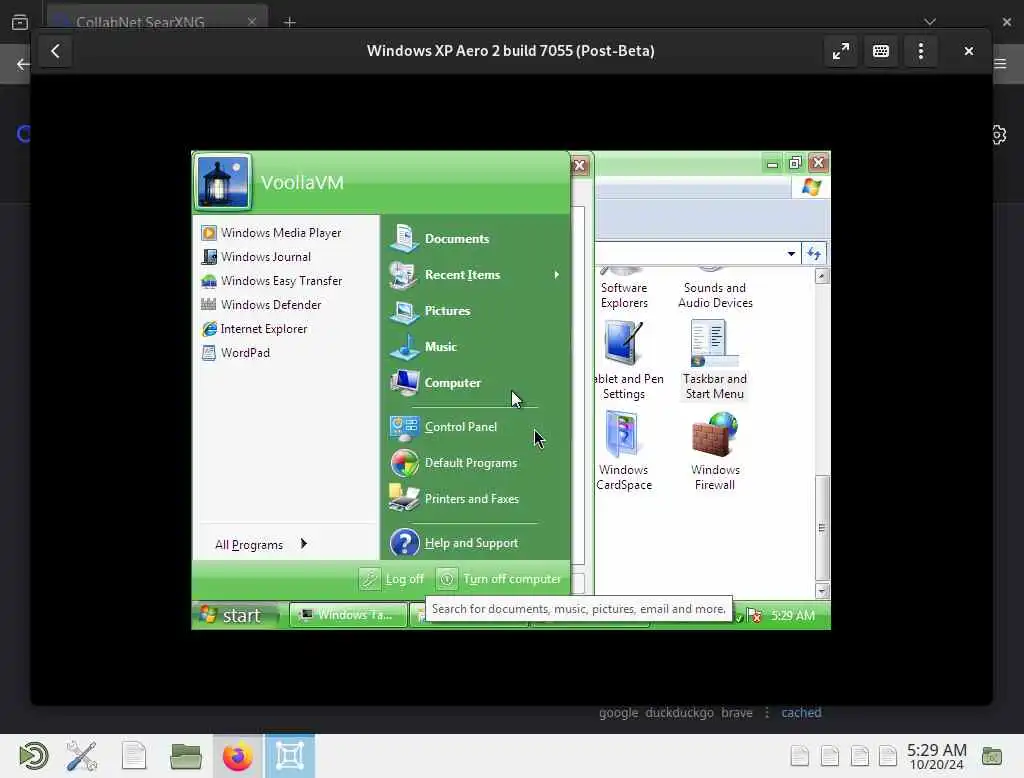Click the host clock showing 10/20/24
The height and width of the screenshot is (778, 1024).
(x=936, y=756)
